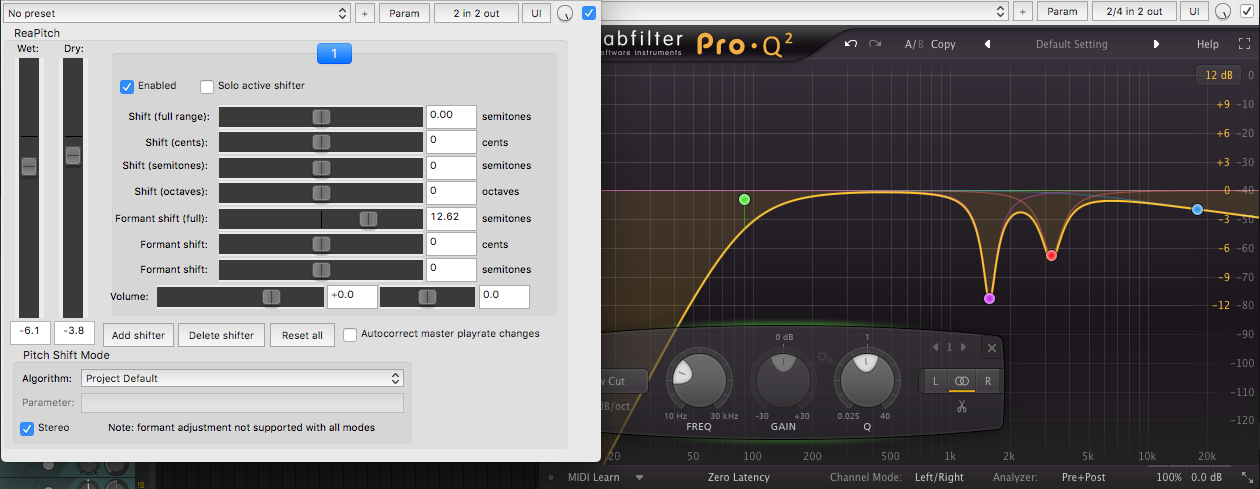This screenshot has height=489, width=1260.
Task: Go to the next Pro-Q preset
Action: click(x=1157, y=44)
